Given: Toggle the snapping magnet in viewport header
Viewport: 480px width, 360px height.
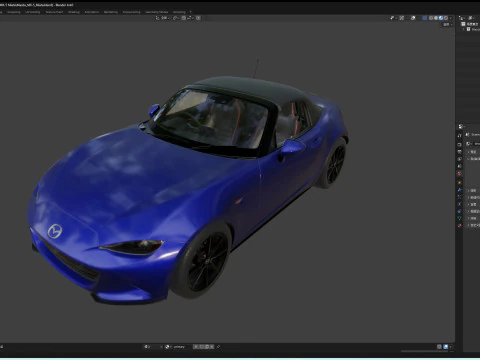Looking at the screenshot, I should (x=184, y=18).
